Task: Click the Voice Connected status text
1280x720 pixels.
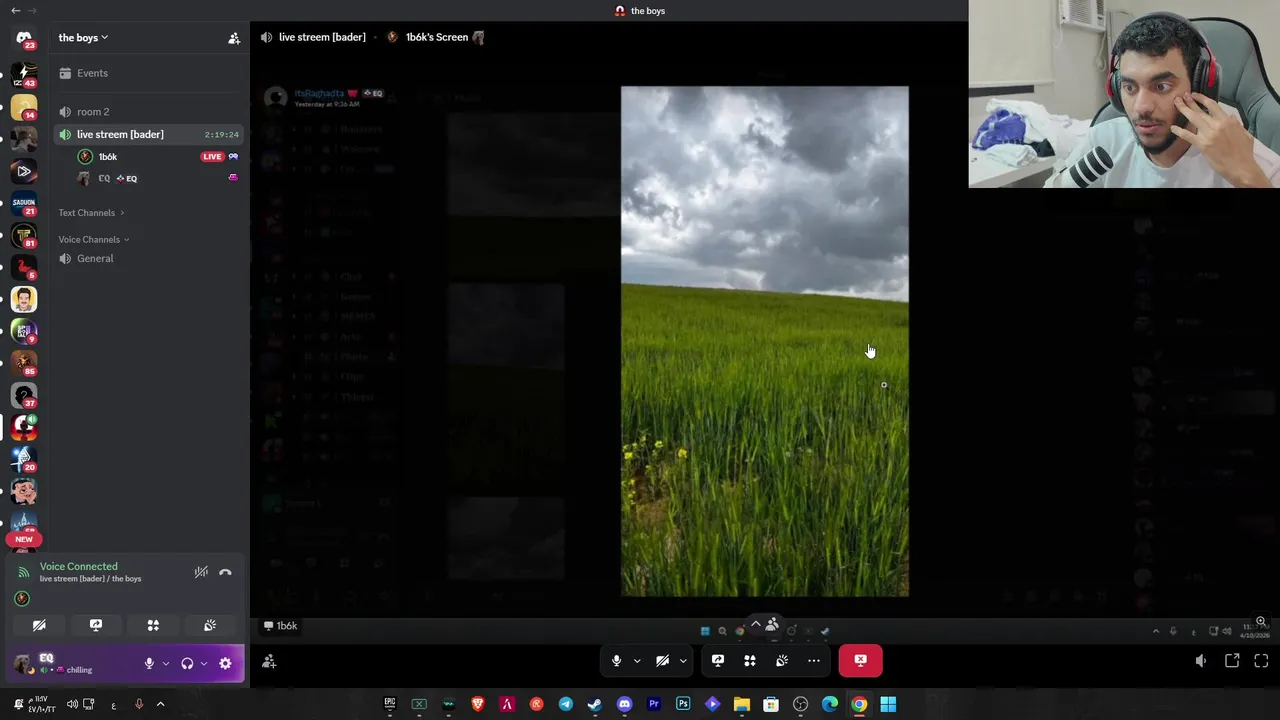Action: tap(78, 567)
